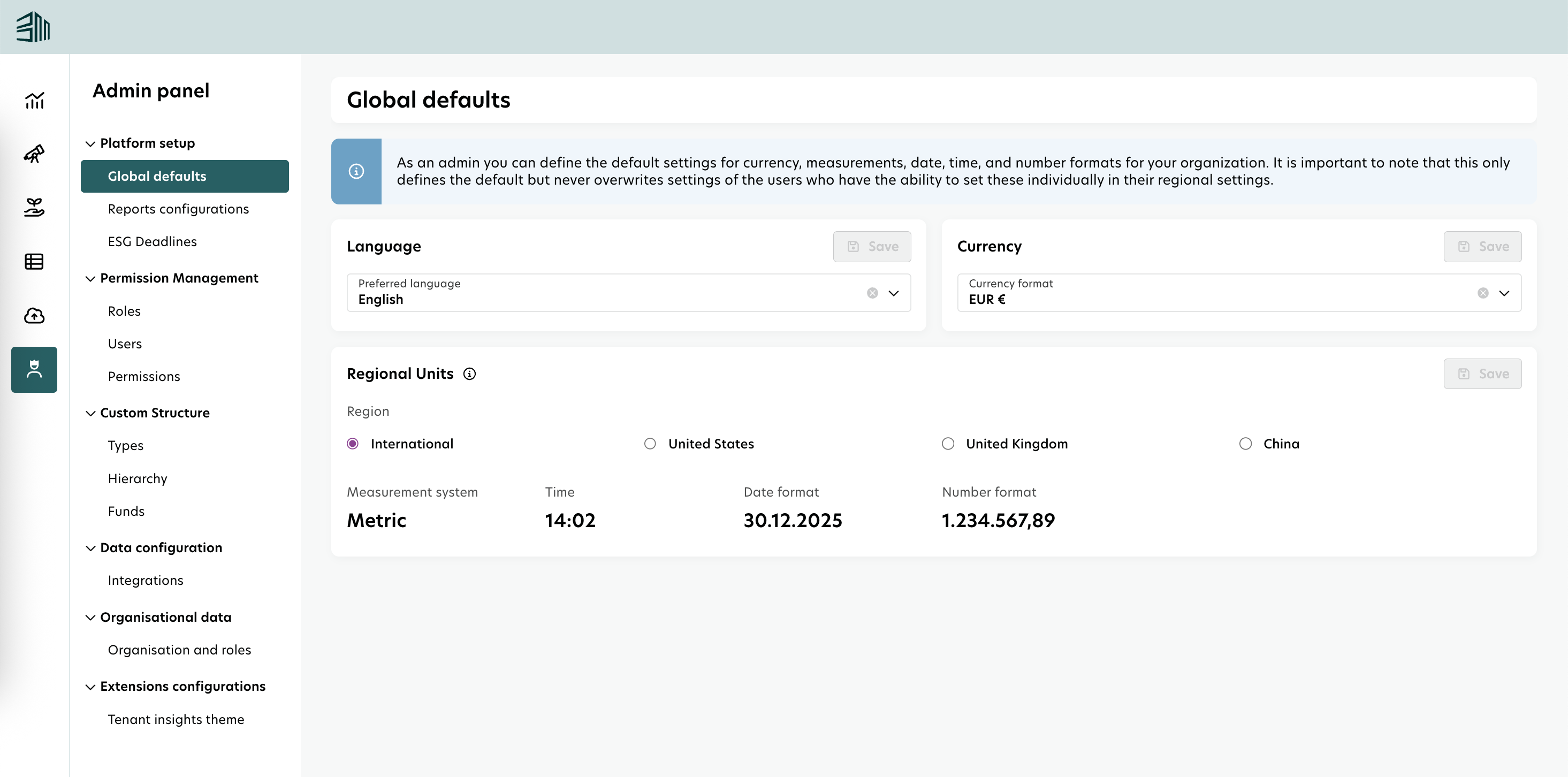Open the sustainability hand-with-sprout sidebar icon

(34, 208)
